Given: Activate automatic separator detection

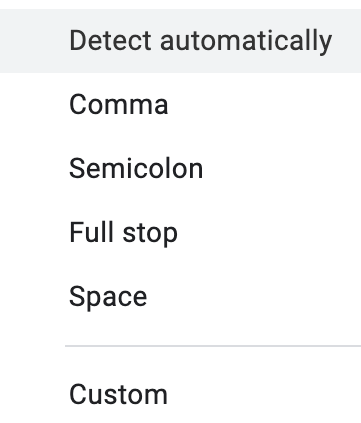Looking at the screenshot, I should tap(180, 41).
